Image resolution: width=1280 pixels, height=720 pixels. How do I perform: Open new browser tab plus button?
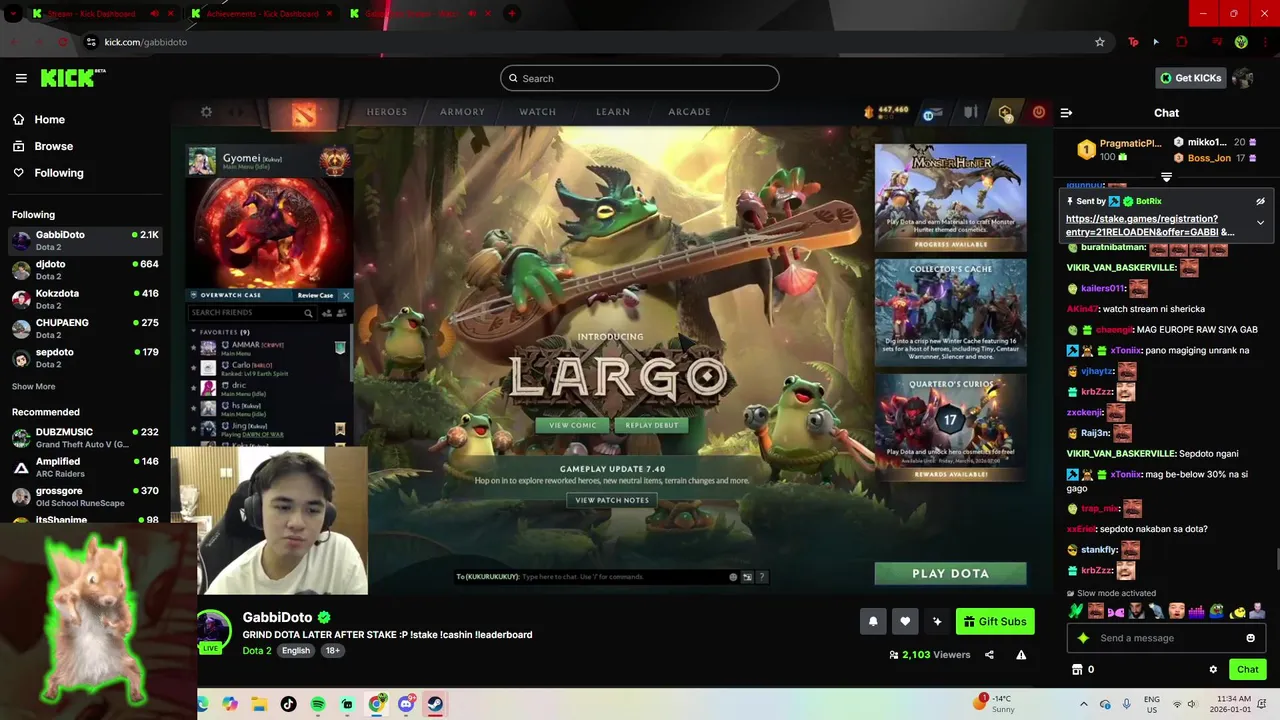[x=512, y=14]
